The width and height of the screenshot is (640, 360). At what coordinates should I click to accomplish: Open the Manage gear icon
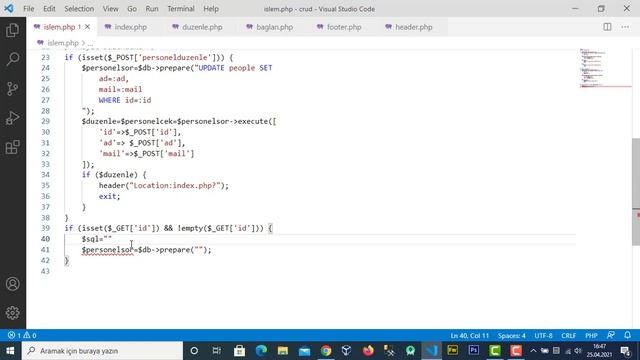point(13,313)
